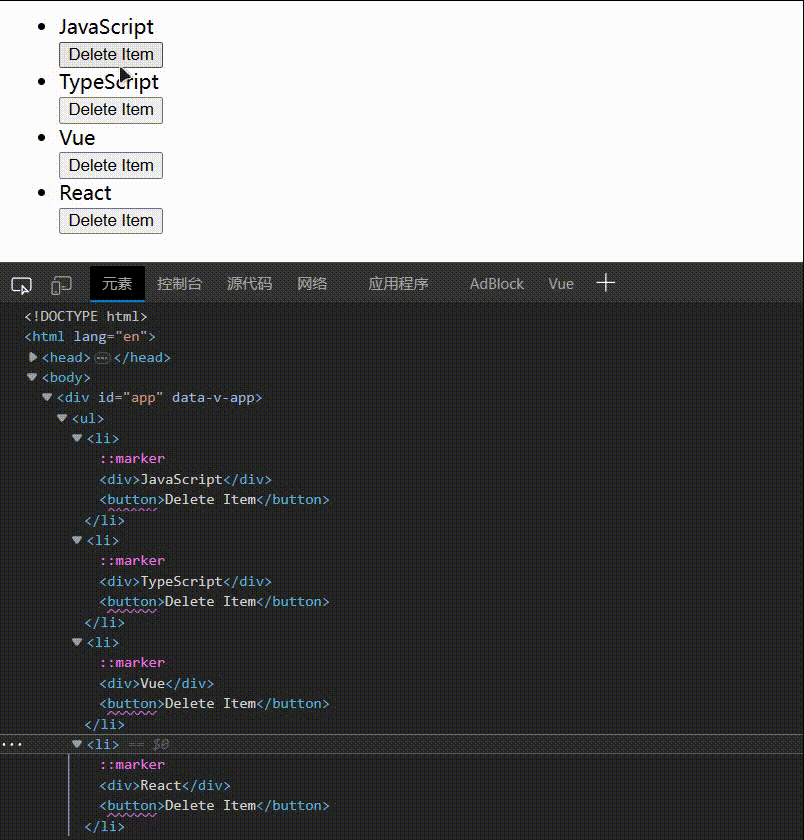Switch to the 元素 tab
Screen dimensions: 804x840
[x=117, y=283]
